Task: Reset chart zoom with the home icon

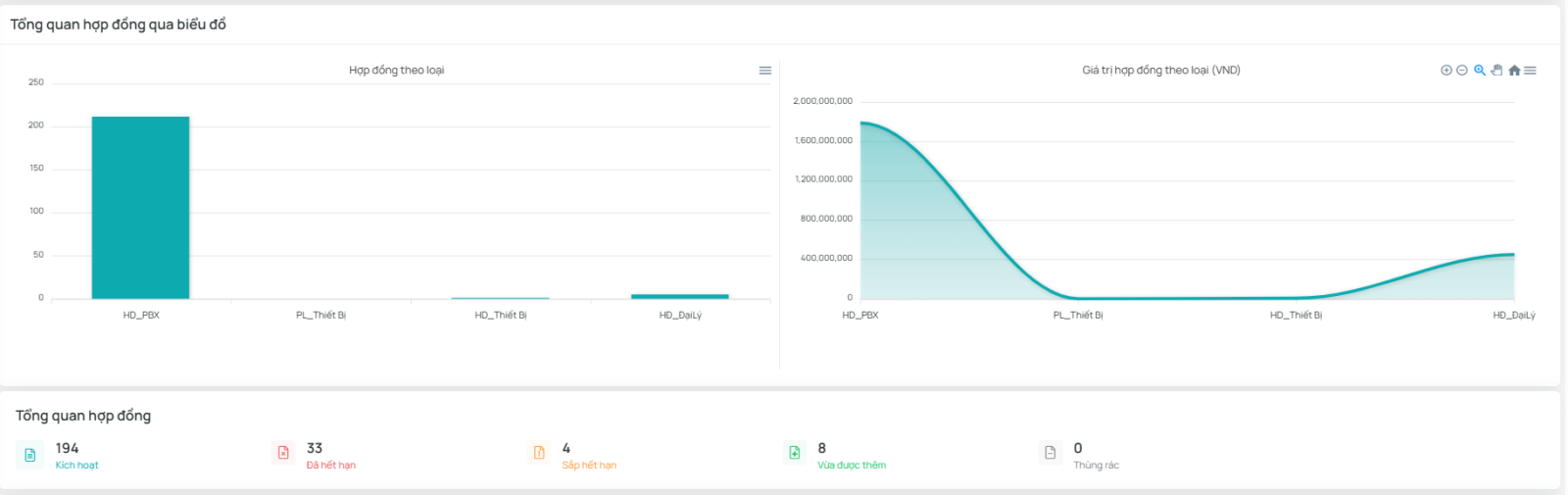Action: pyautogui.click(x=1514, y=71)
